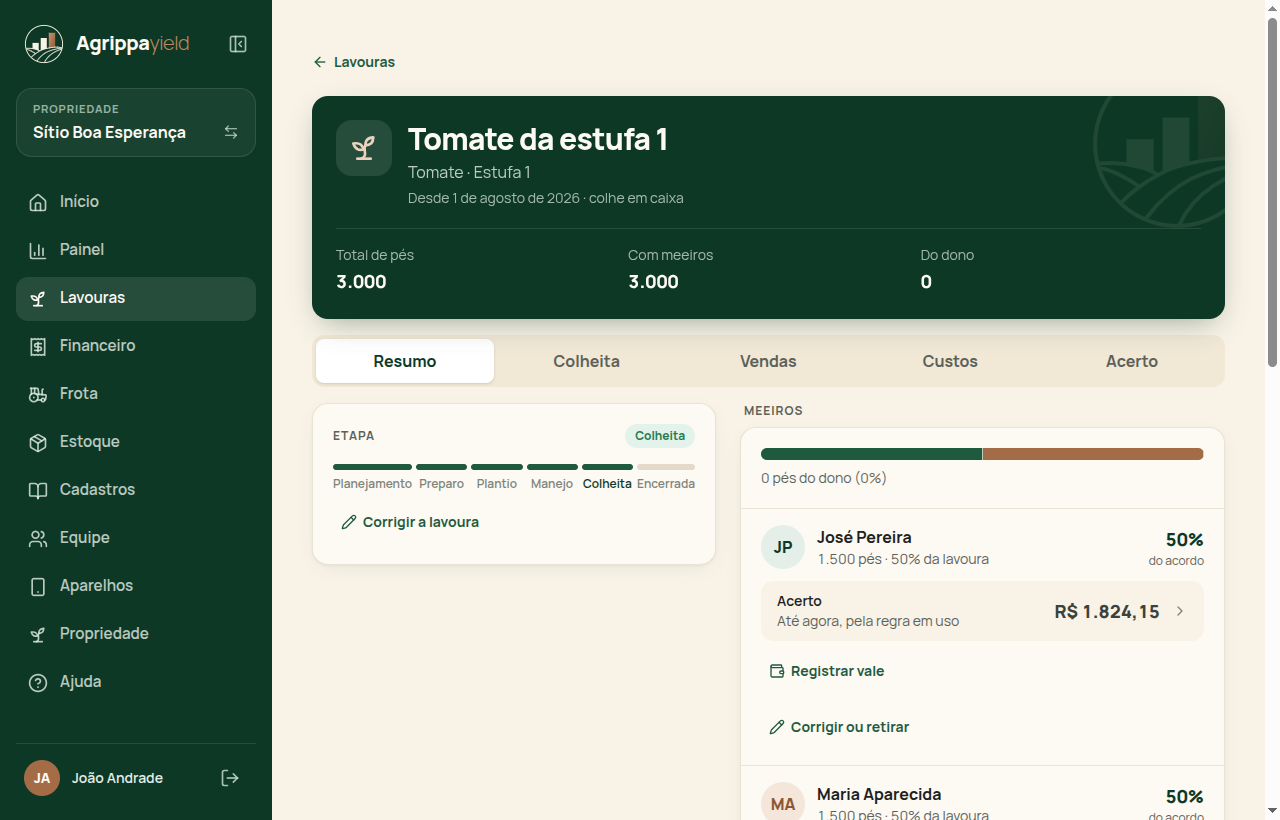1280x820 pixels.
Task: Click the Manejo stage label
Action: tap(552, 484)
